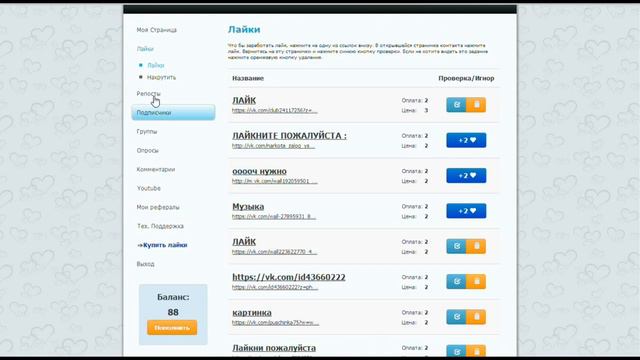Open the ЛАЙКНИТЕ ПОЖАЛУЙСТА task title
Image resolution: width=640 pixels, height=360 pixels.
[289, 136]
